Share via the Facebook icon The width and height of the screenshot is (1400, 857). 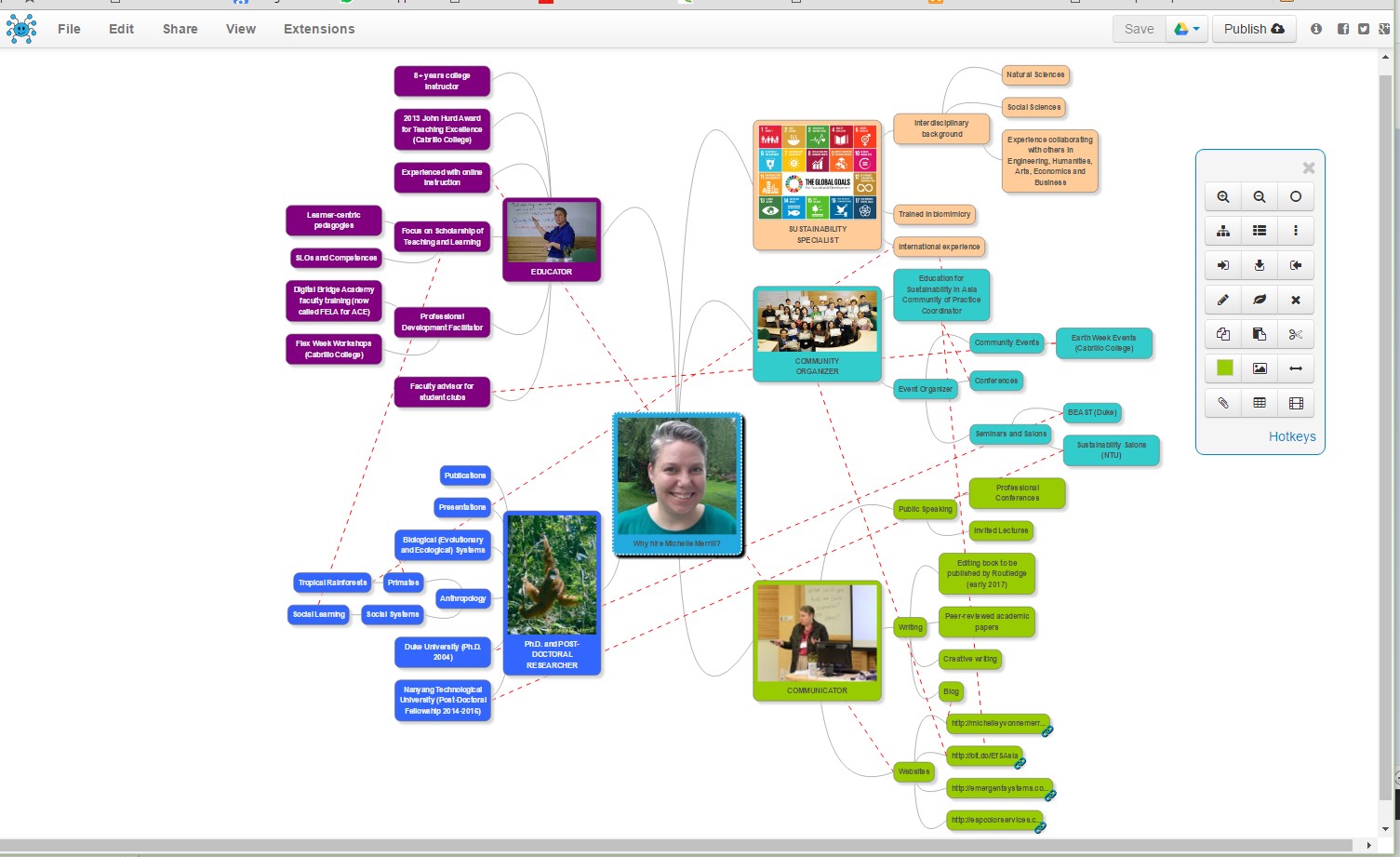(x=1342, y=29)
